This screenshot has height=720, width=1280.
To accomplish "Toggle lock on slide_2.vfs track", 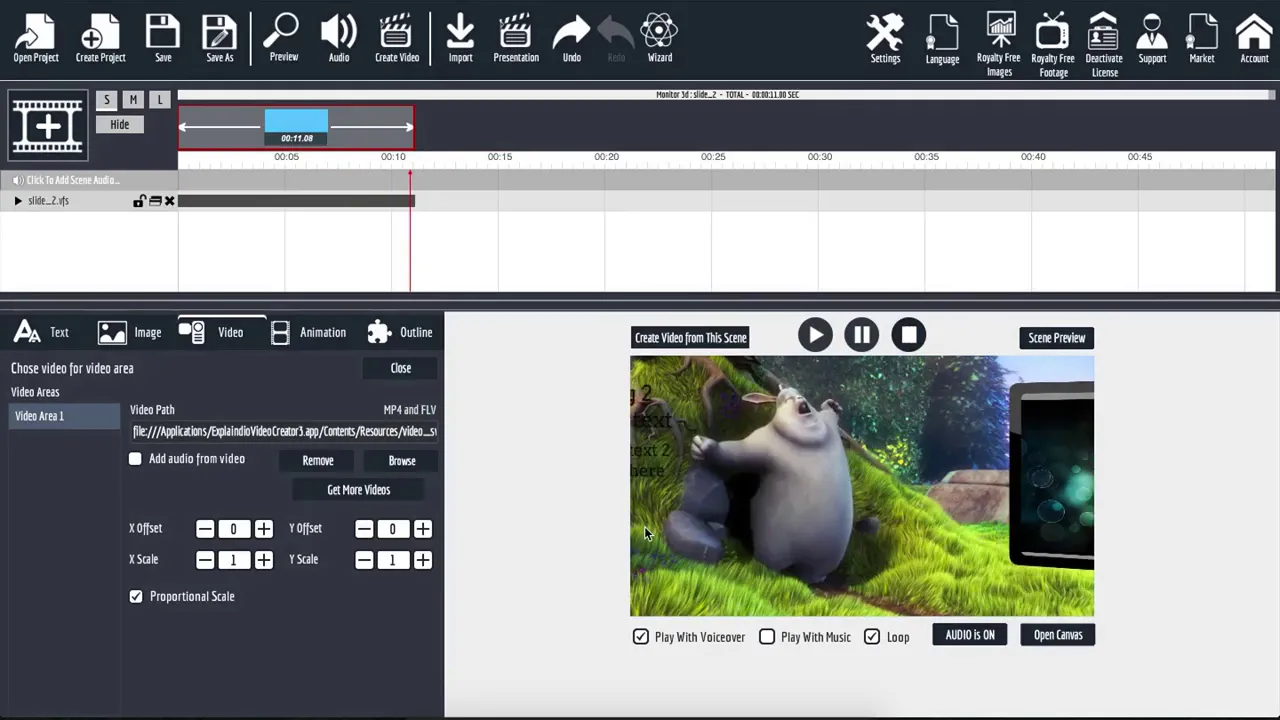I will click(139, 201).
